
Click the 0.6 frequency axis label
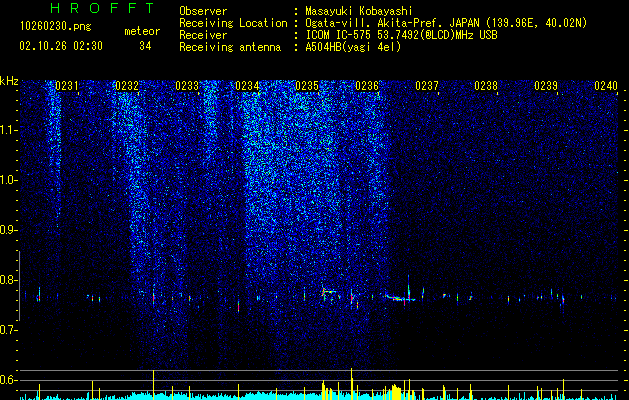[x=8, y=380]
